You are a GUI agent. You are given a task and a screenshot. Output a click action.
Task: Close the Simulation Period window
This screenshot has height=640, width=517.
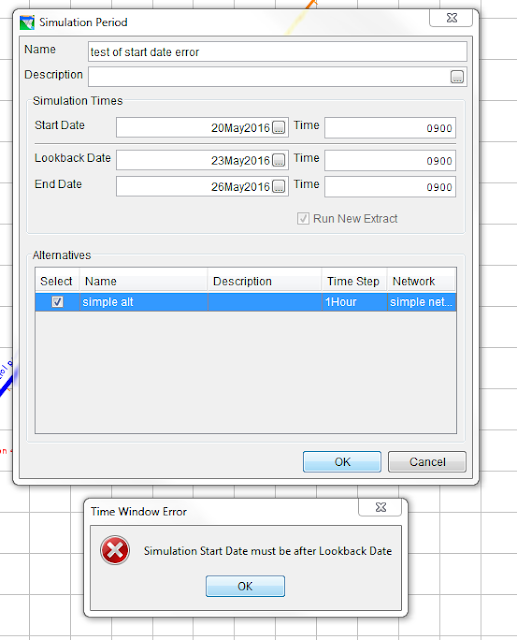pyautogui.click(x=451, y=18)
